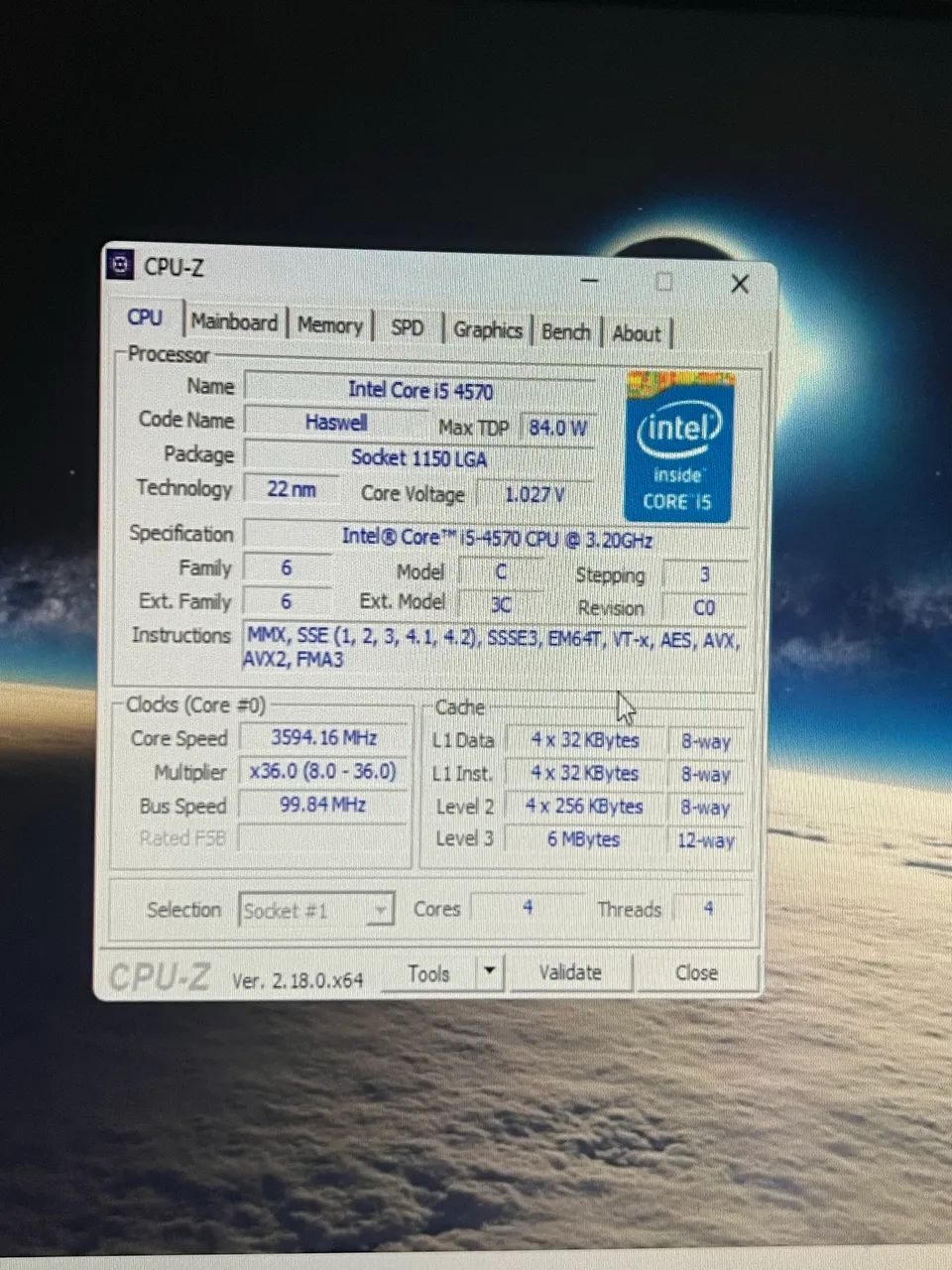Click the Validate button
The image size is (952, 1270).
[x=570, y=972]
